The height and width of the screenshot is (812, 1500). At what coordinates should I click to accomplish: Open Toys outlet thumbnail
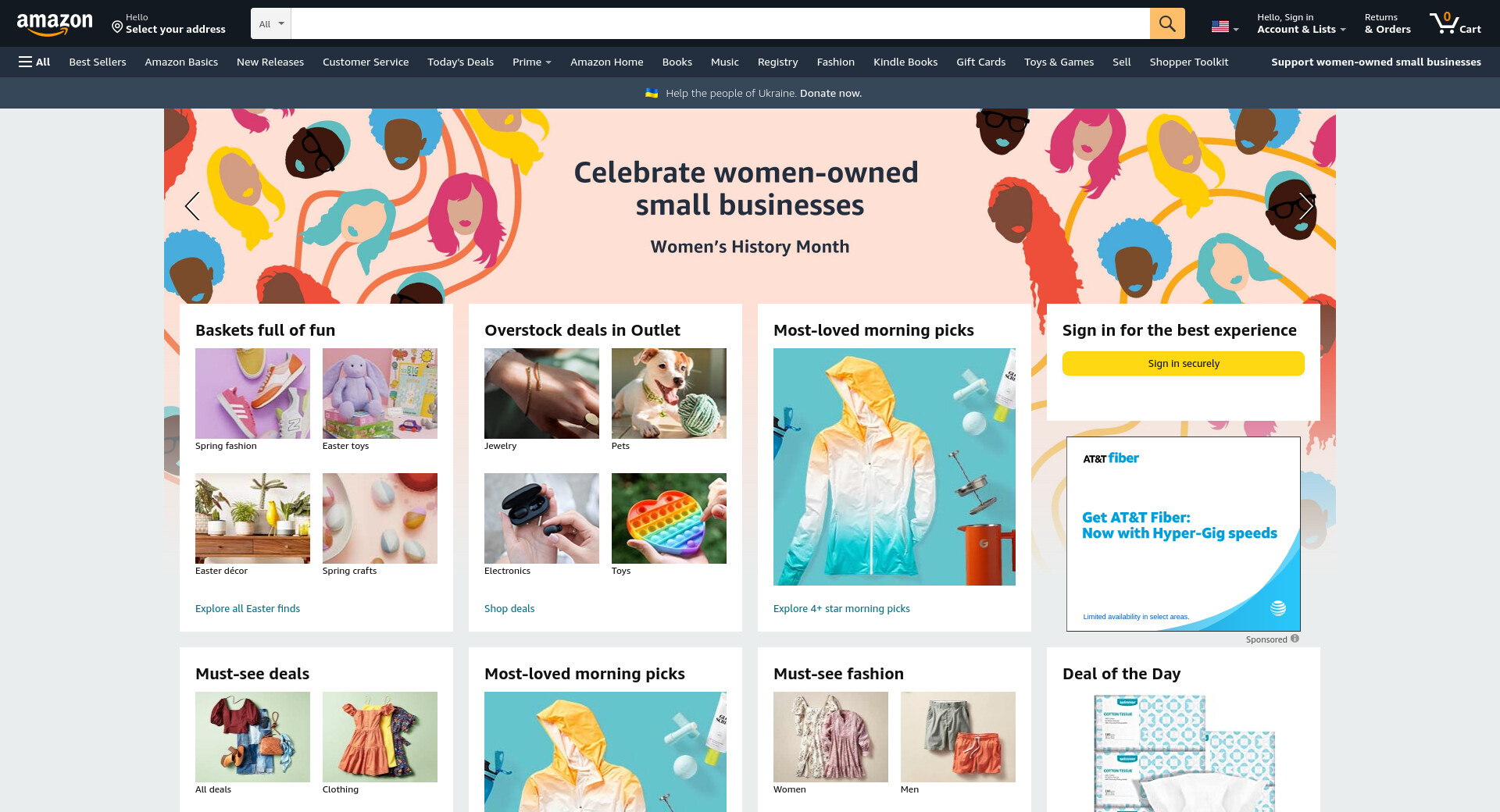[x=669, y=518]
